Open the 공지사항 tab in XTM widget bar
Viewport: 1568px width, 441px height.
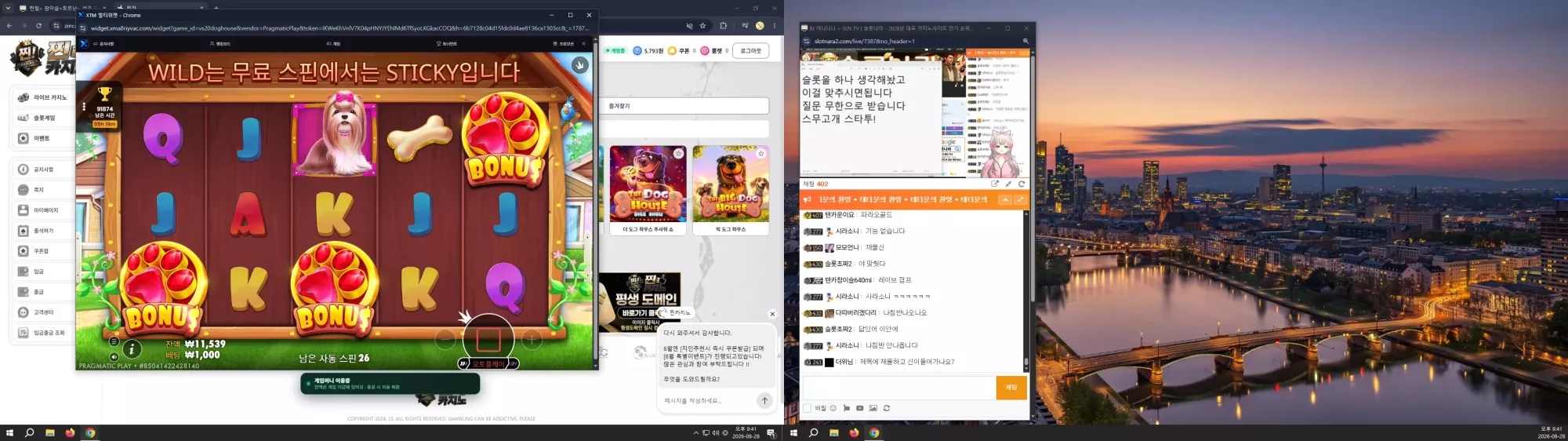[x=103, y=44]
